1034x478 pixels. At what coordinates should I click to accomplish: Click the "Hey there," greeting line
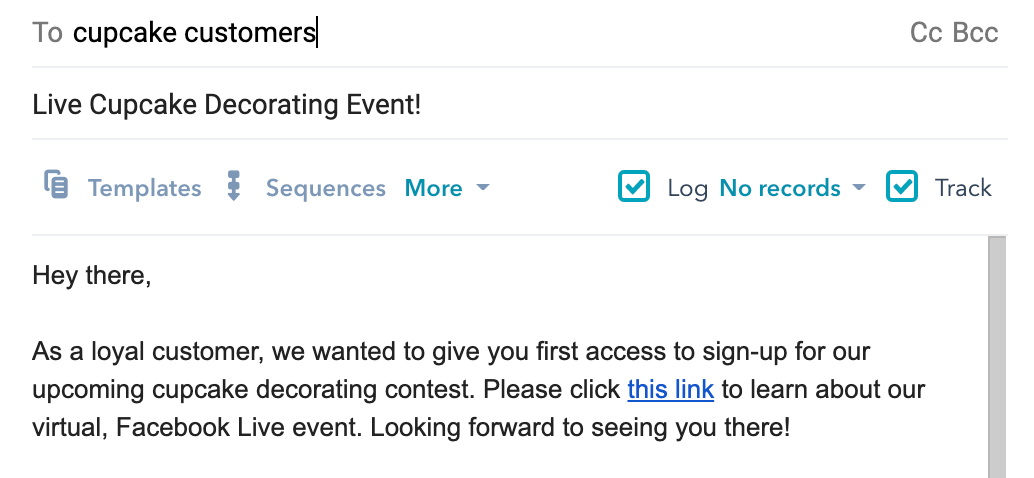(x=92, y=274)
